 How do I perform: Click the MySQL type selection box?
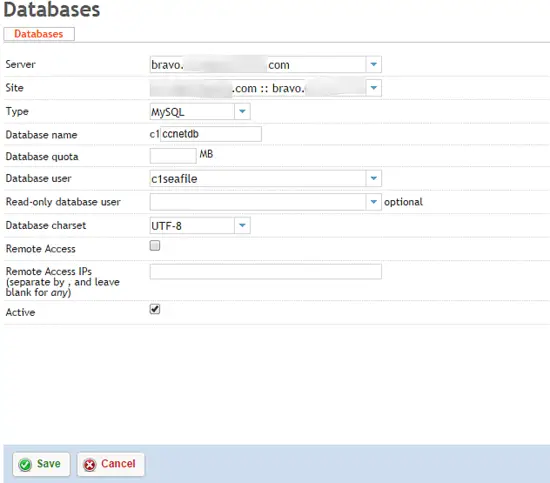tap(192, 112)
